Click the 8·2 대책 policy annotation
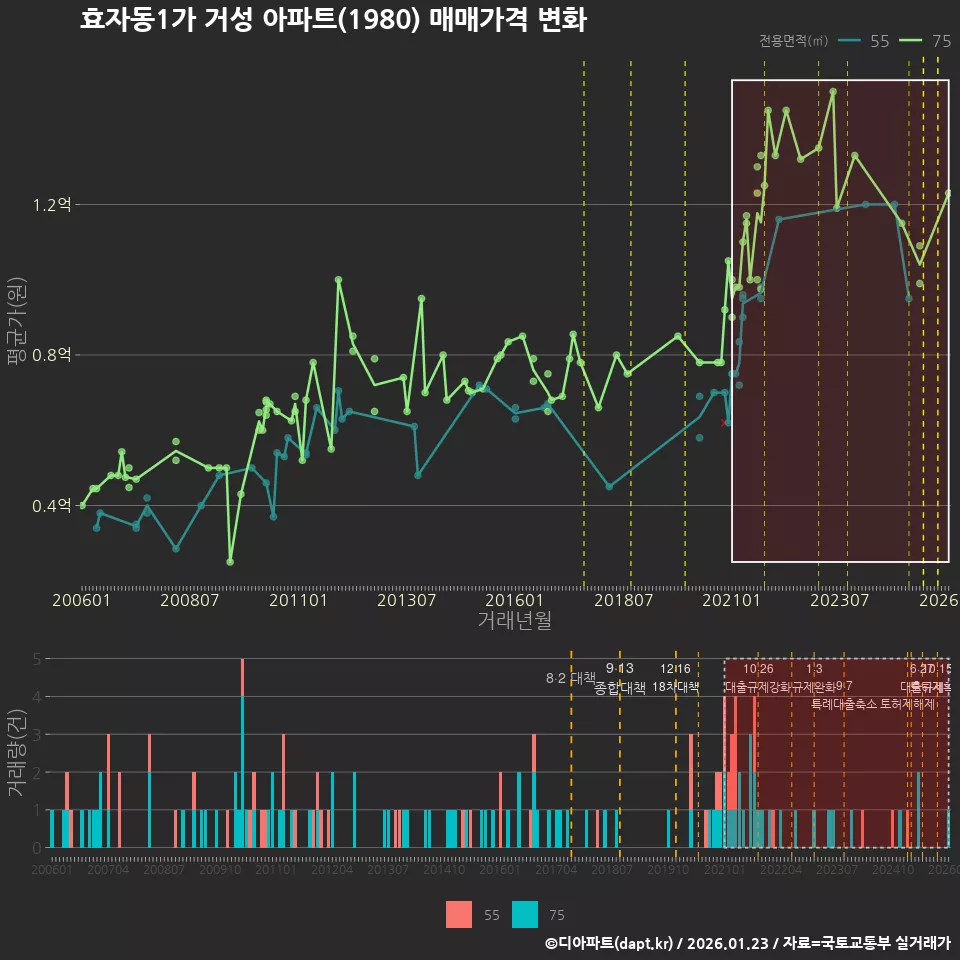 click(x=571, y=678)
